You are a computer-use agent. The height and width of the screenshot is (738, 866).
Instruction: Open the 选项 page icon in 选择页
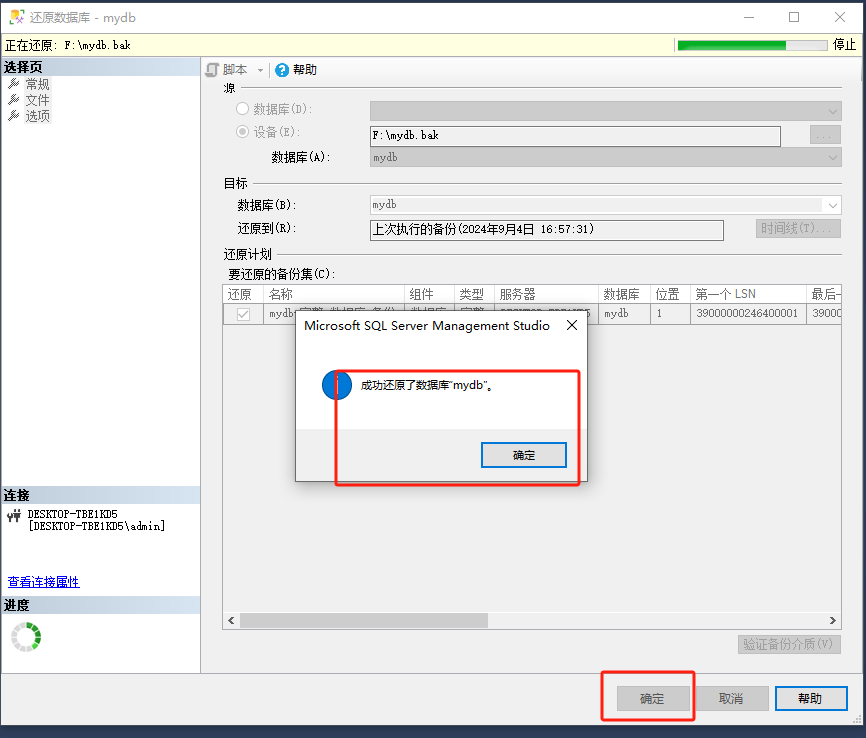click(14, 116)
